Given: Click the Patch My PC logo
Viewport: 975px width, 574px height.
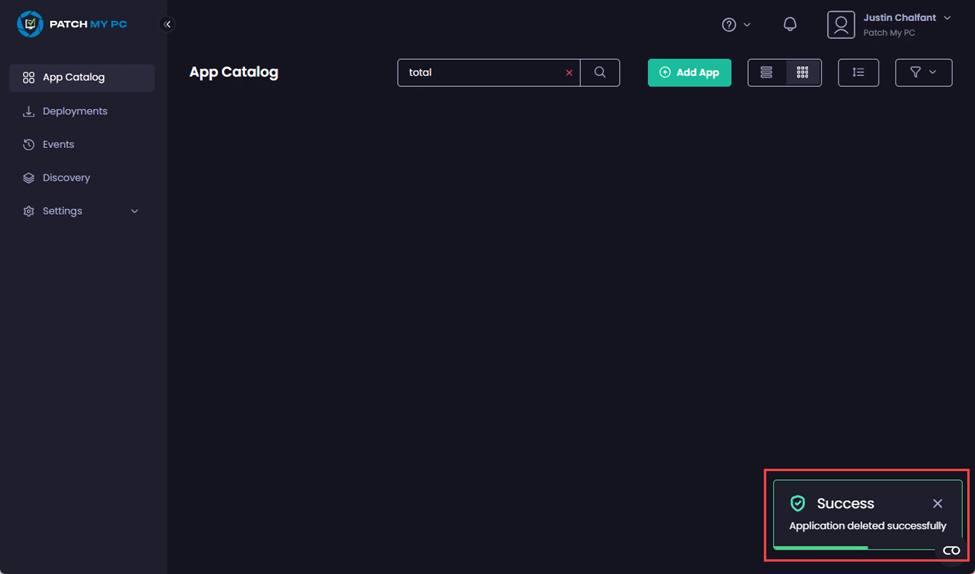Looking at the screenshot, I should pos(72,24).
